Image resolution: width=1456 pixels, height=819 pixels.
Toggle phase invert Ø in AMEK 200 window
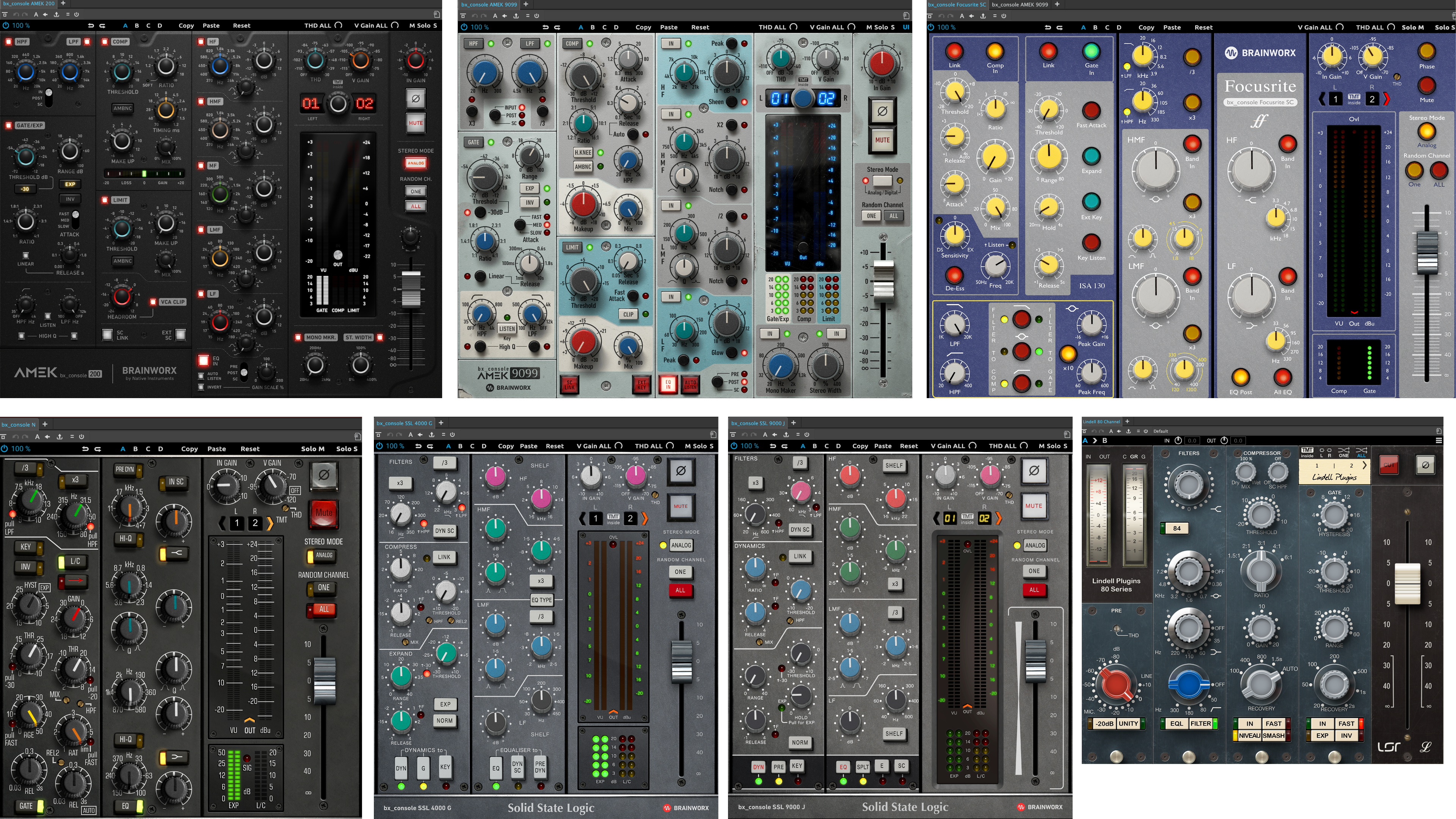pyautogui.click(x=416, y=98)
